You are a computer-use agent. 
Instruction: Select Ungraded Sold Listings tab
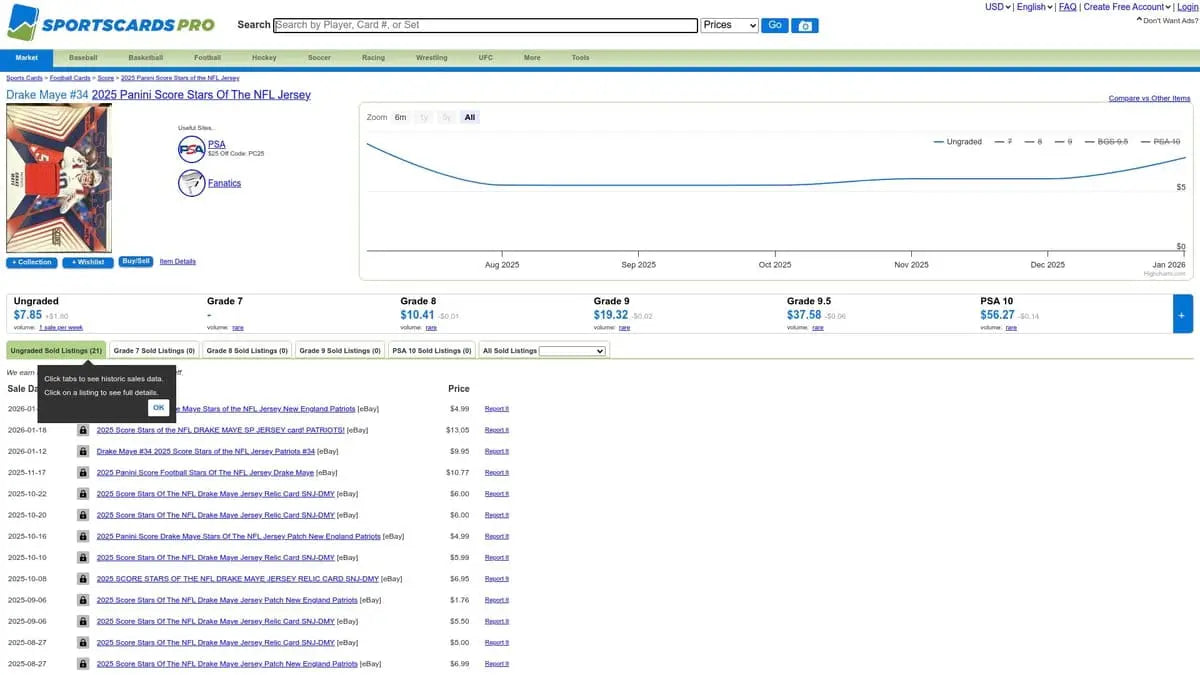click(56, 351)
